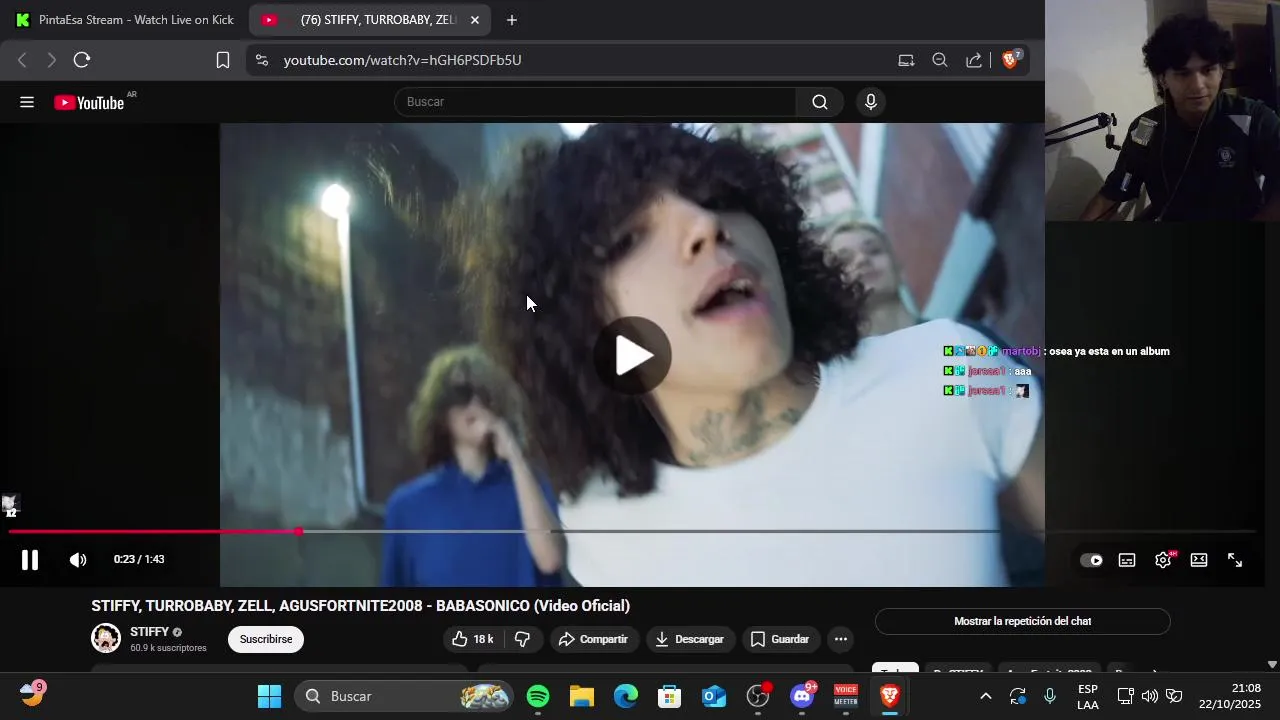Screen dimensions: 1280x720
Task: Seek on the video progress bar
Action: click(632, 531)
